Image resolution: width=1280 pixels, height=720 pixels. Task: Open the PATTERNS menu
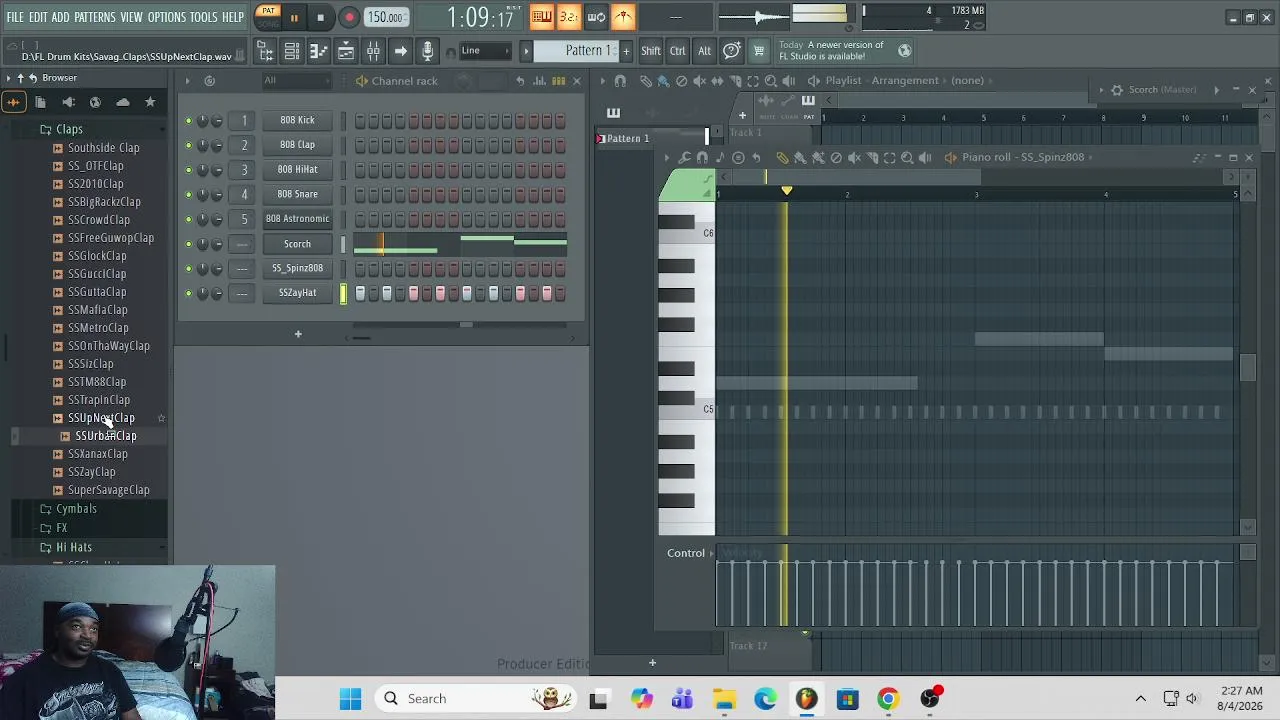pyautogui.click(x=95, y=17)
